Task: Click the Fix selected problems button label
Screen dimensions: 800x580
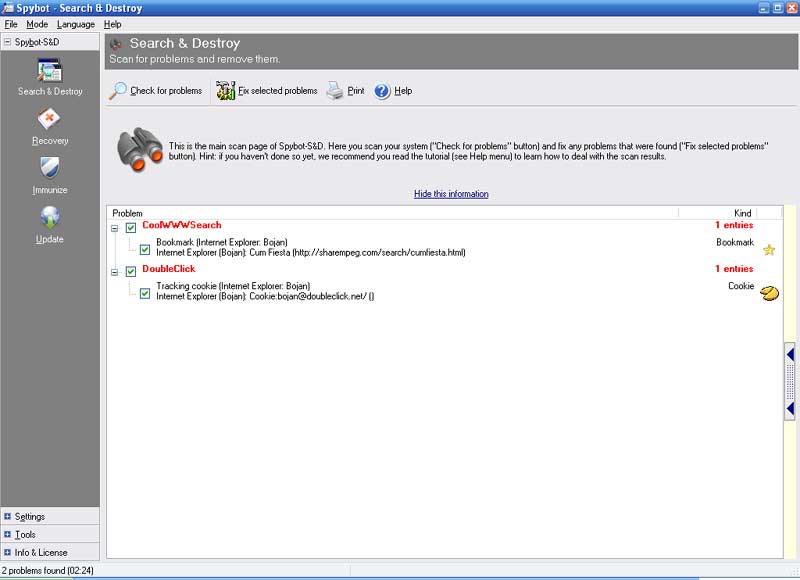Action: [278, 91]
